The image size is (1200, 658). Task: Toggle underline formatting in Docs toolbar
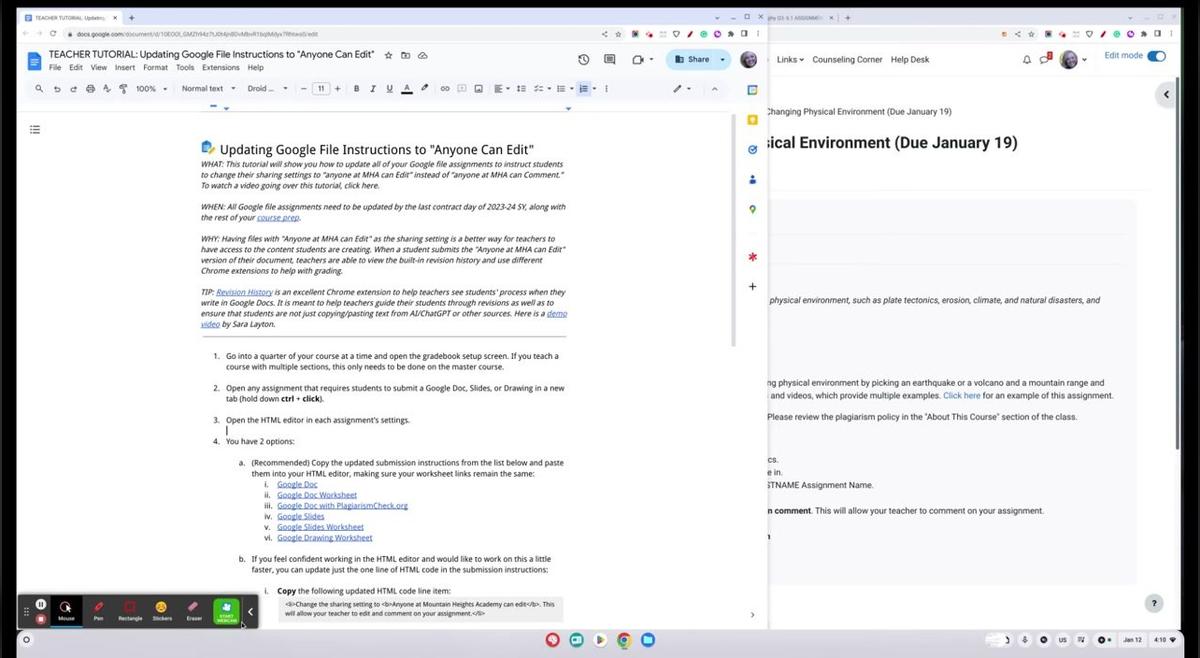pos(389,89)
